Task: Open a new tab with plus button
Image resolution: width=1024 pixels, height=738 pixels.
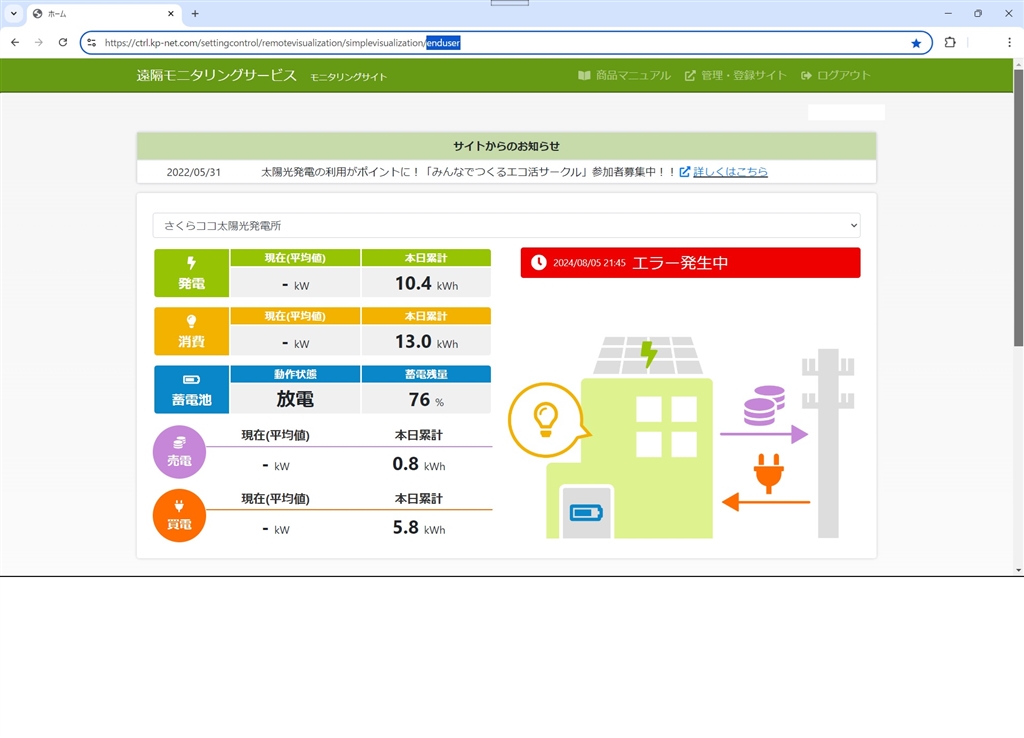Action: (x=195, y=13)
